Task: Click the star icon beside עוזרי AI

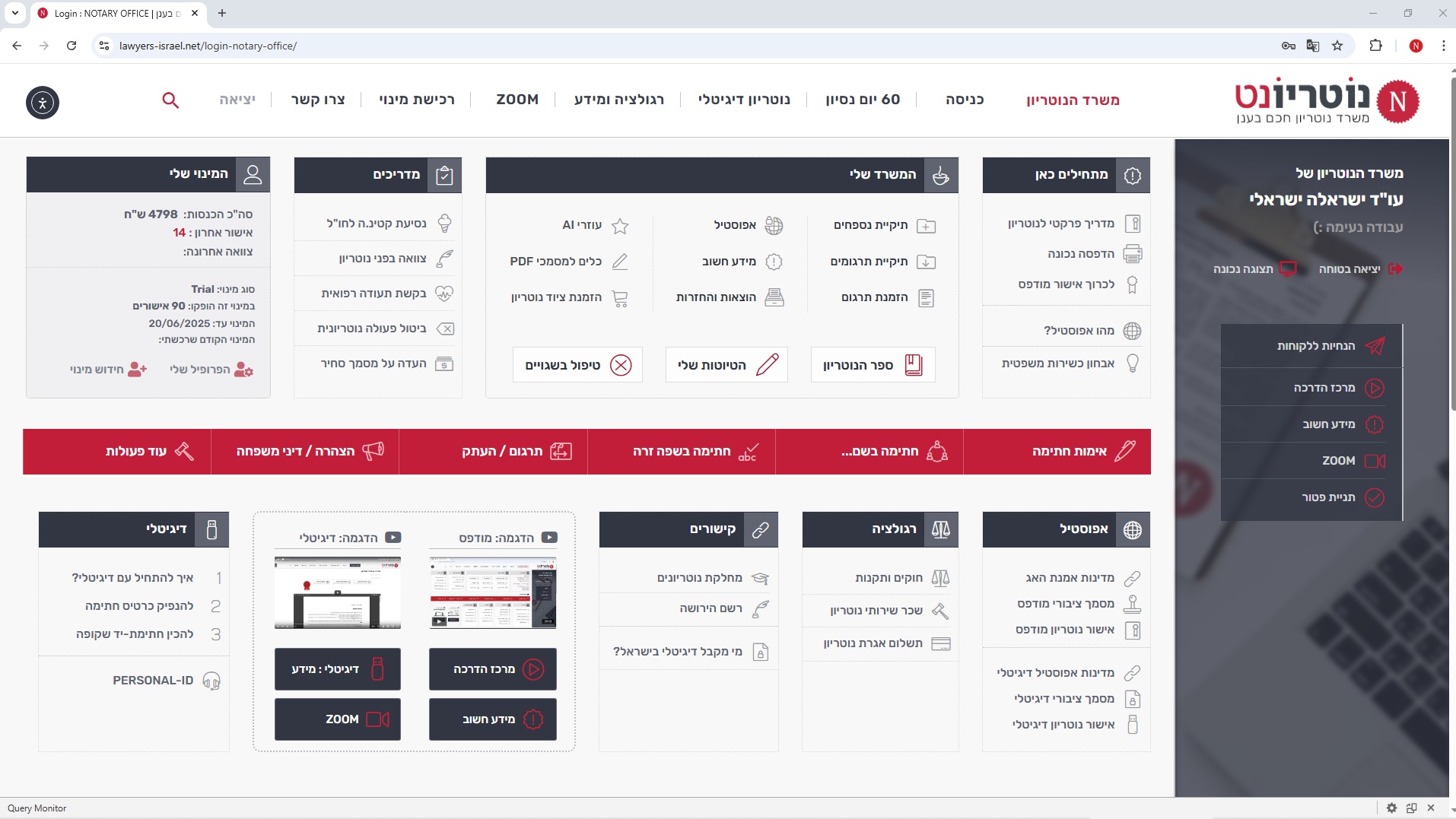Action: [620, 226]
